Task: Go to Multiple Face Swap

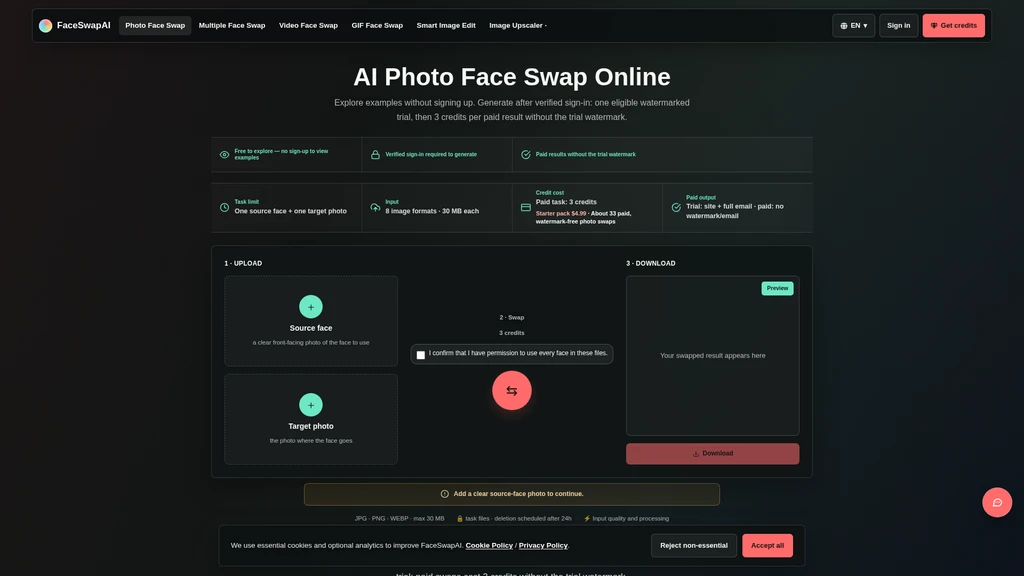Action: tap(232, 25)
